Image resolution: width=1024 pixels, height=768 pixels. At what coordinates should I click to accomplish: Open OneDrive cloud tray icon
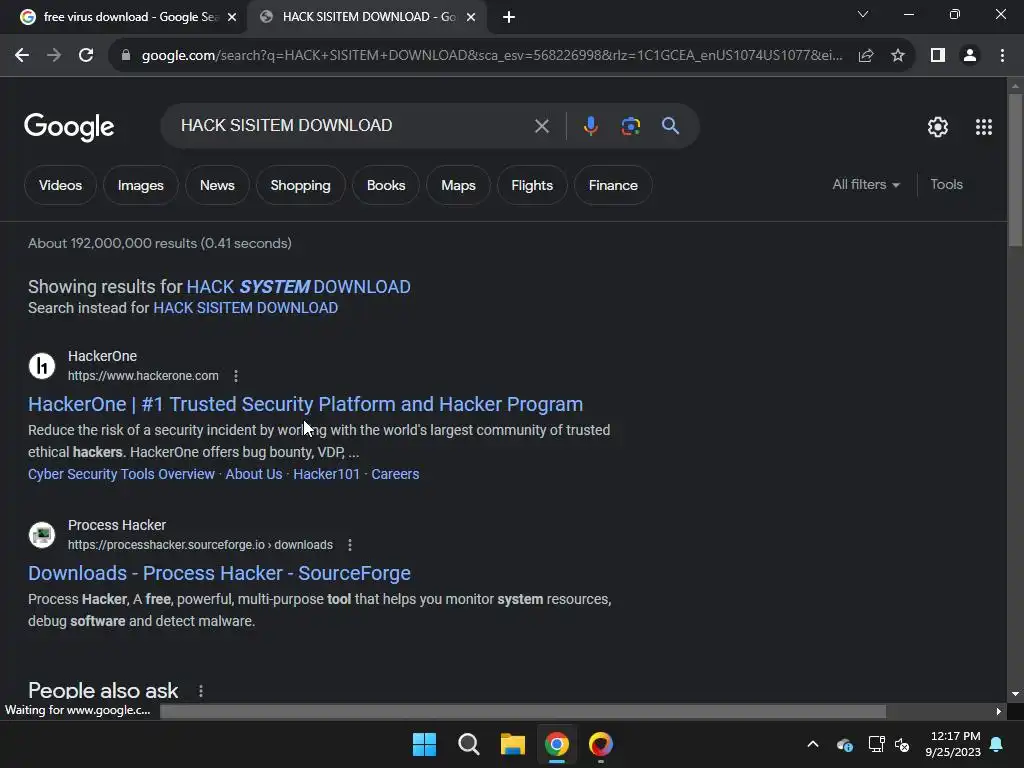point(844,744)
